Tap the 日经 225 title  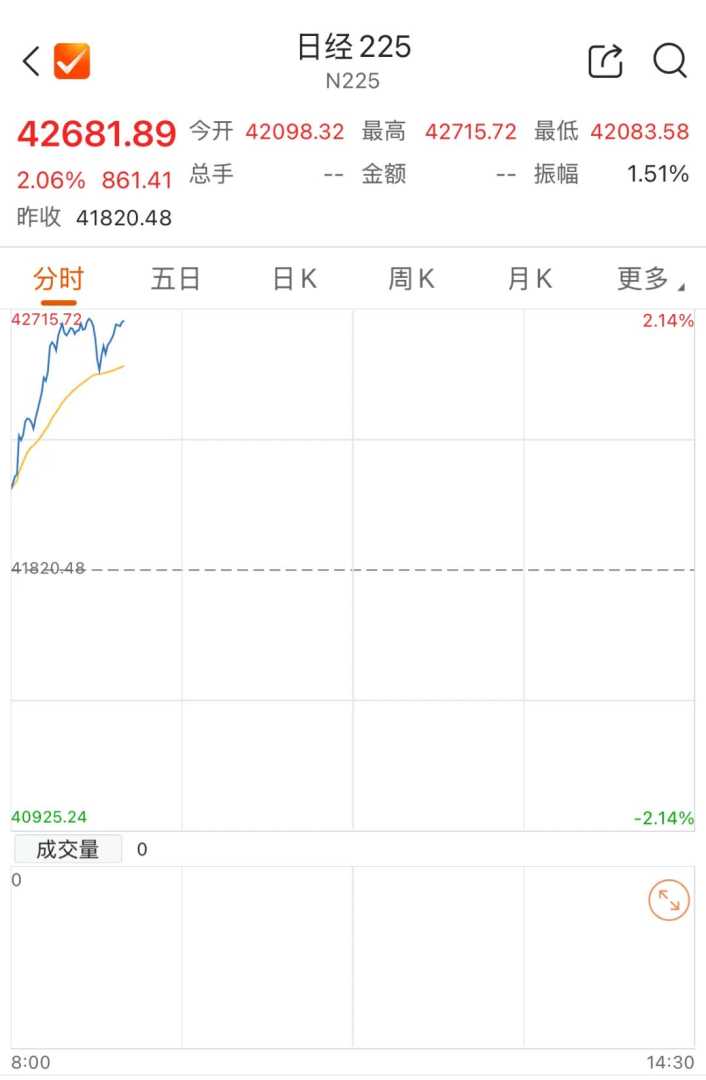(353, 47)
